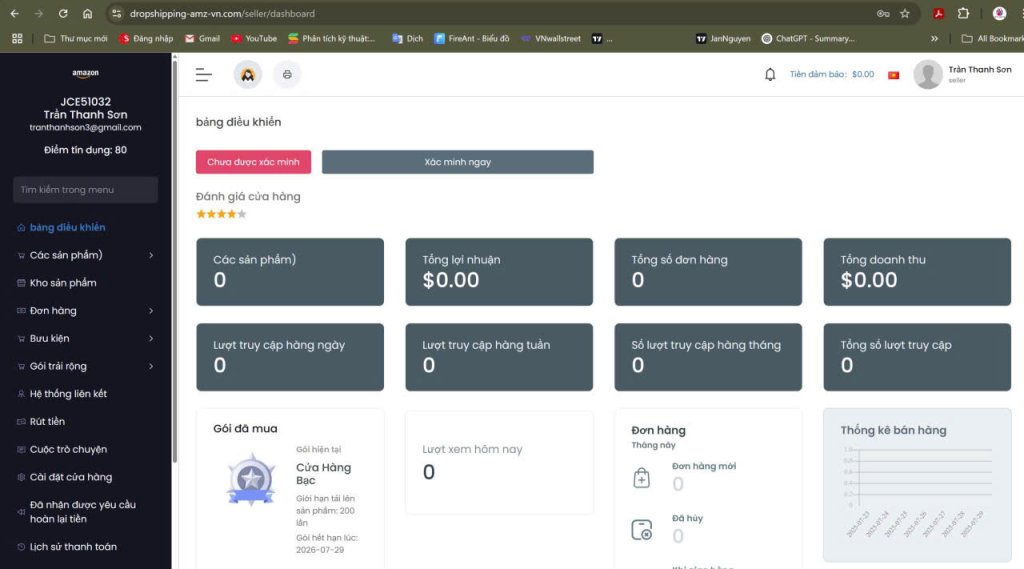Expand the Các sản phẩm) submenu arrow
1024x569 pixels.
coord(151,255)
